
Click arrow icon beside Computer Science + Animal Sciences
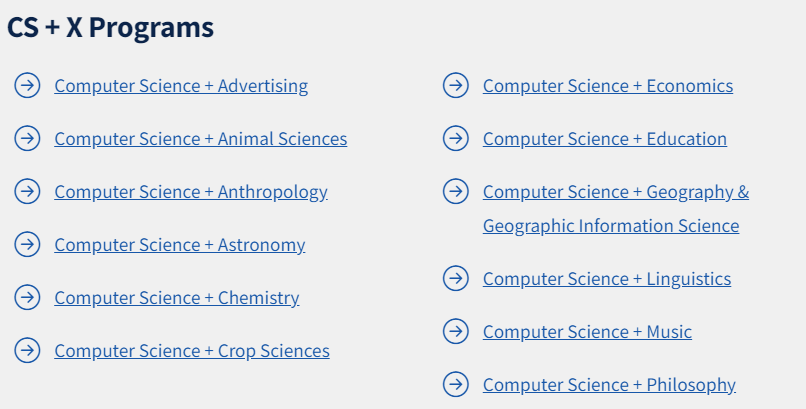27,139
